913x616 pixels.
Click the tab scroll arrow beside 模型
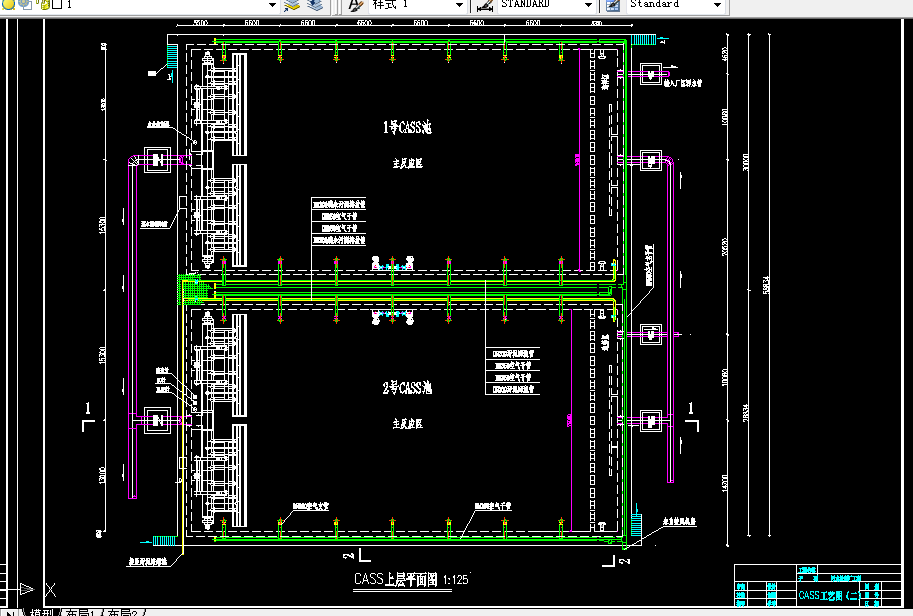point(10,613)
